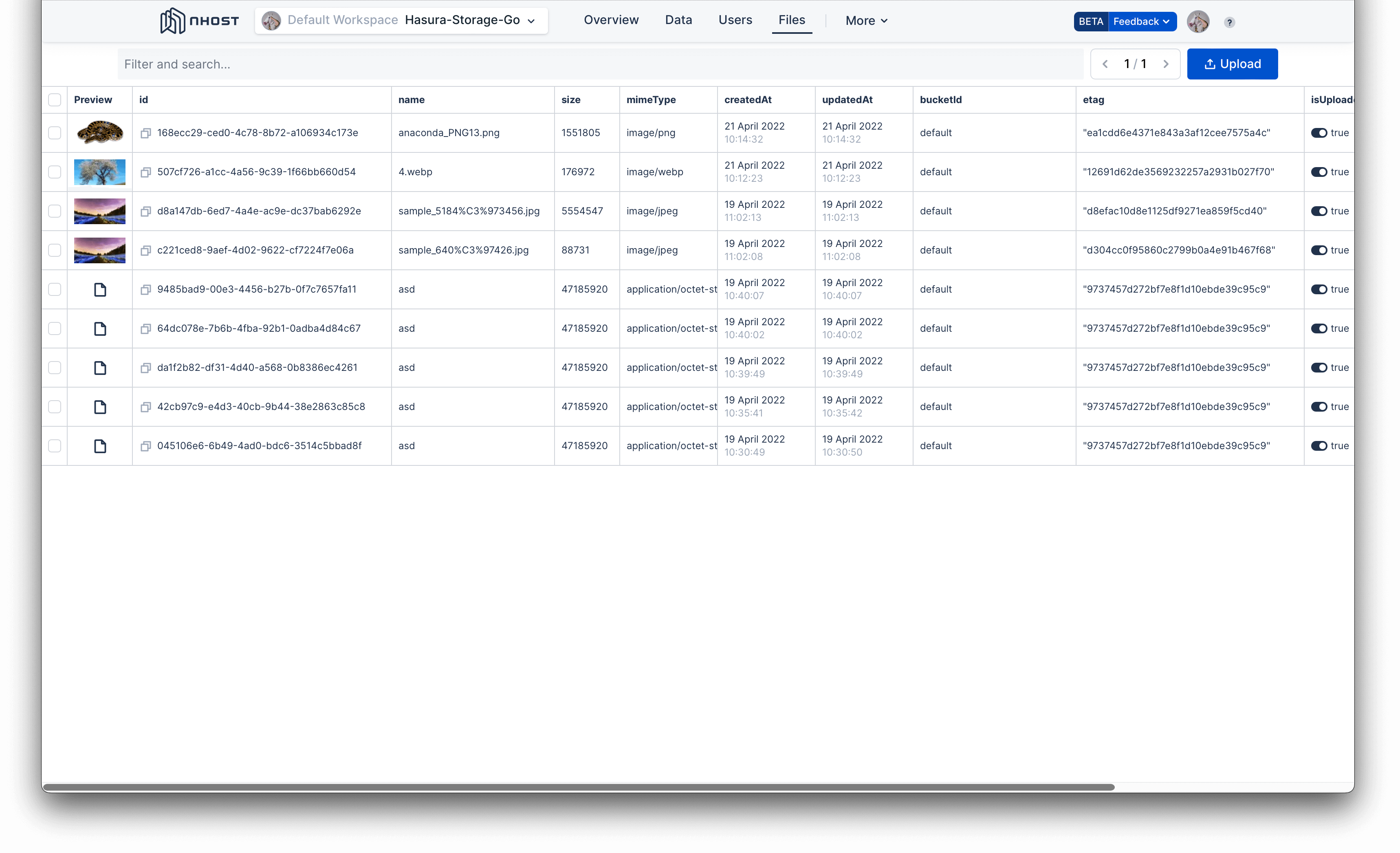
Task: Click the Upload button
Action: (1232, 63)
